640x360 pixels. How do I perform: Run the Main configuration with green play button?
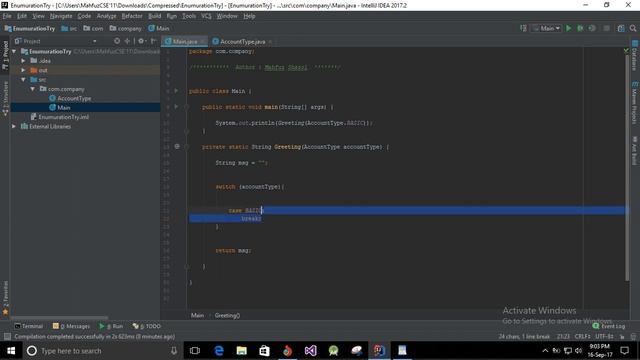(x=568, y=28)
